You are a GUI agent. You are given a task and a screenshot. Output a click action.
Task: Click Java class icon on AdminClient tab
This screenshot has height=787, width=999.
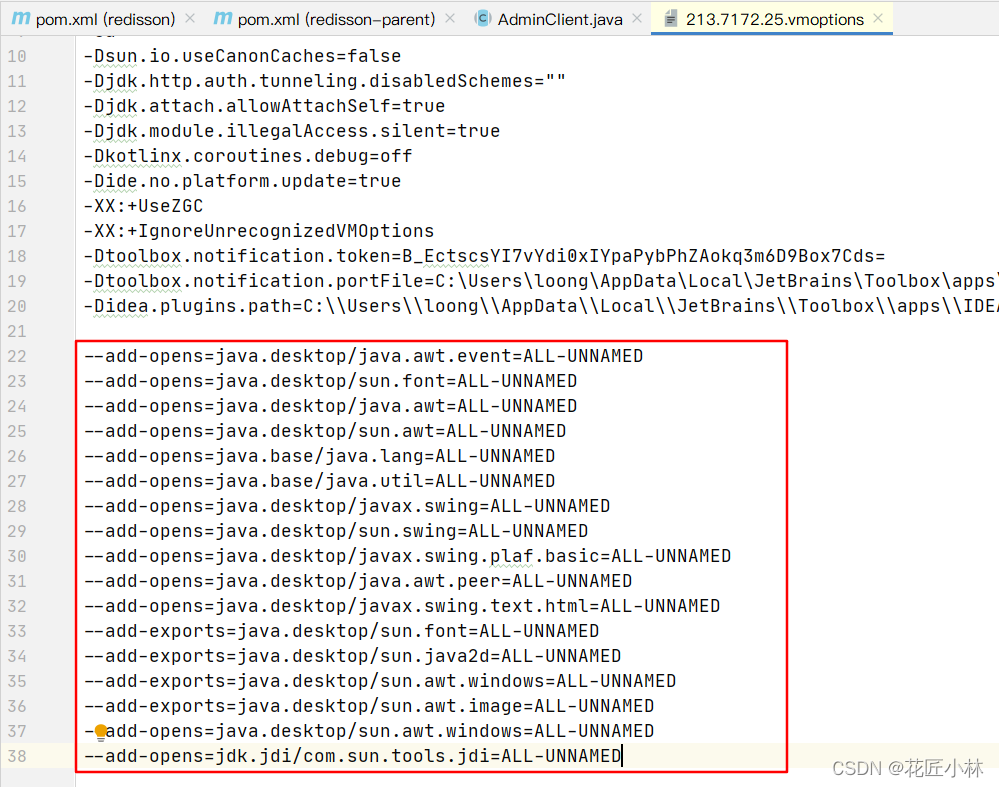click(x=483, y=19)
